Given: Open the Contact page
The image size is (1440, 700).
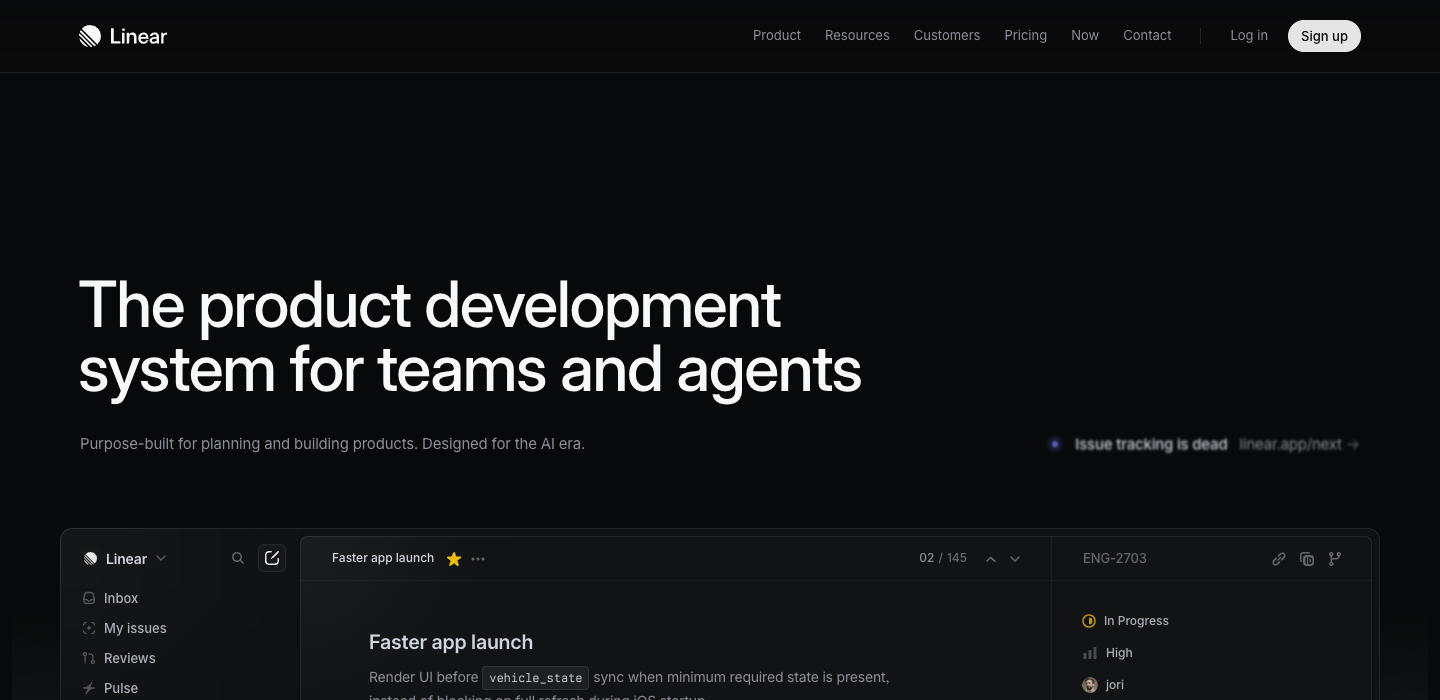Looking at the screenshot, I should pos(1147,35).
